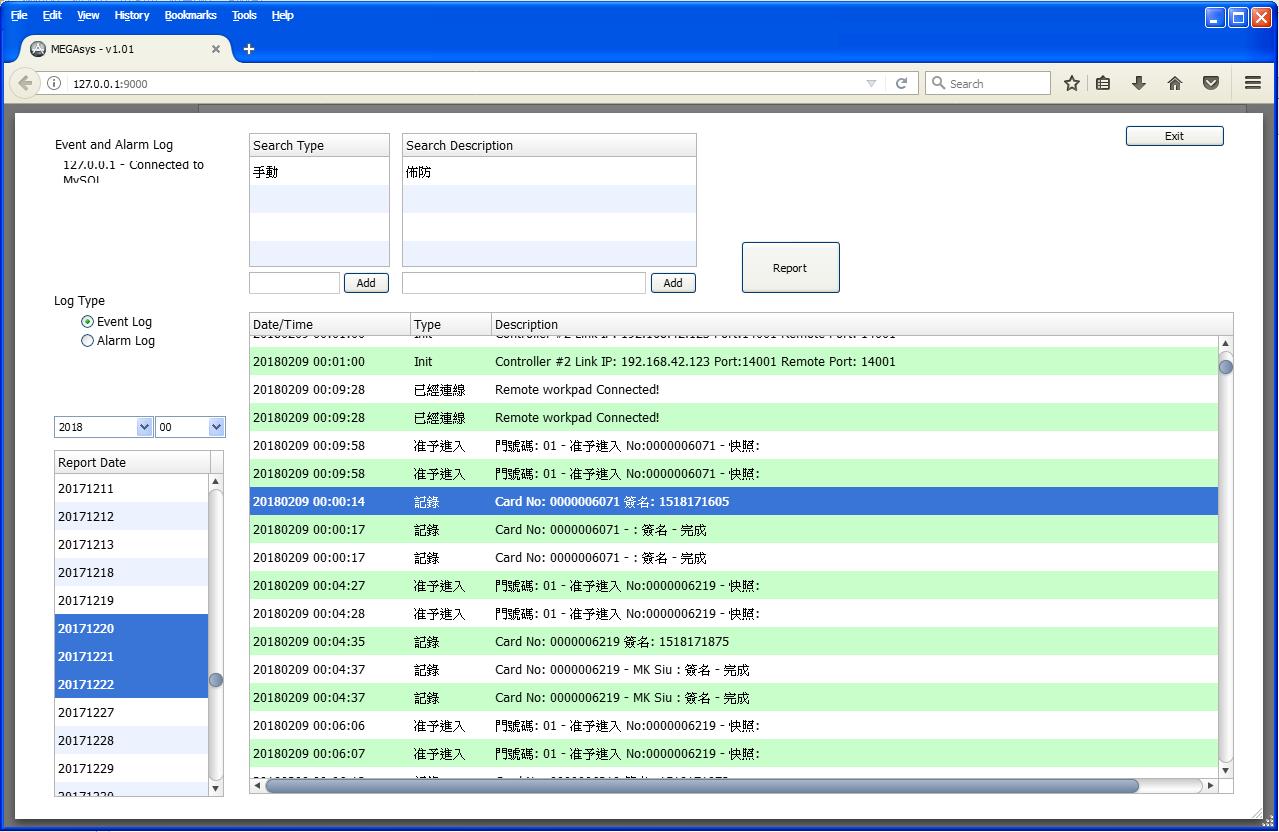The width and height of the screenshot is (1279, 832).
Task: Close the MEGAsys tab
Action: pos(216,49)
